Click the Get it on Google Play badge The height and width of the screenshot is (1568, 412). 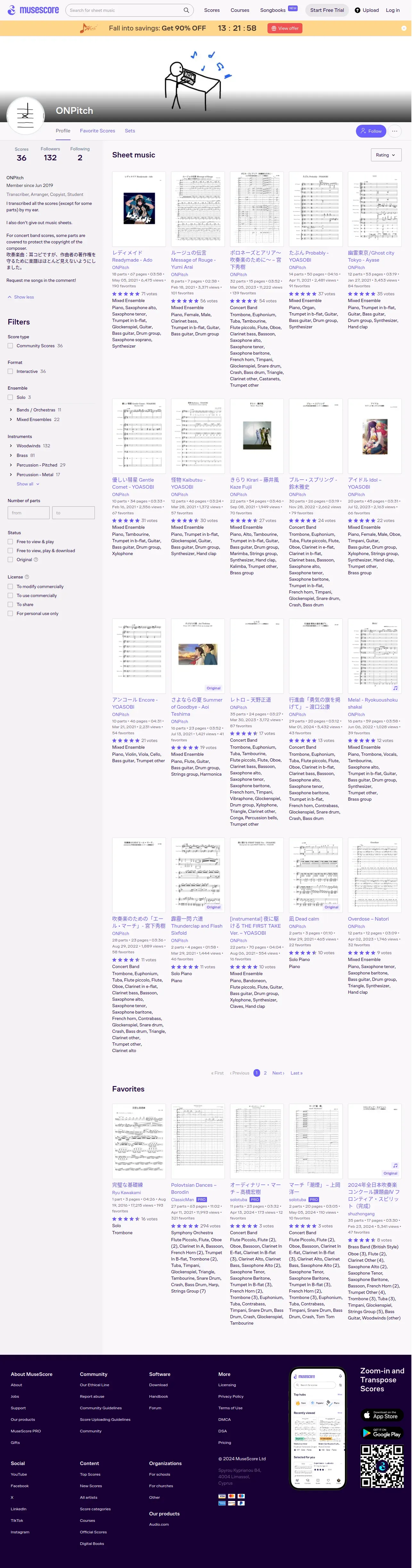coord(382,1433)
